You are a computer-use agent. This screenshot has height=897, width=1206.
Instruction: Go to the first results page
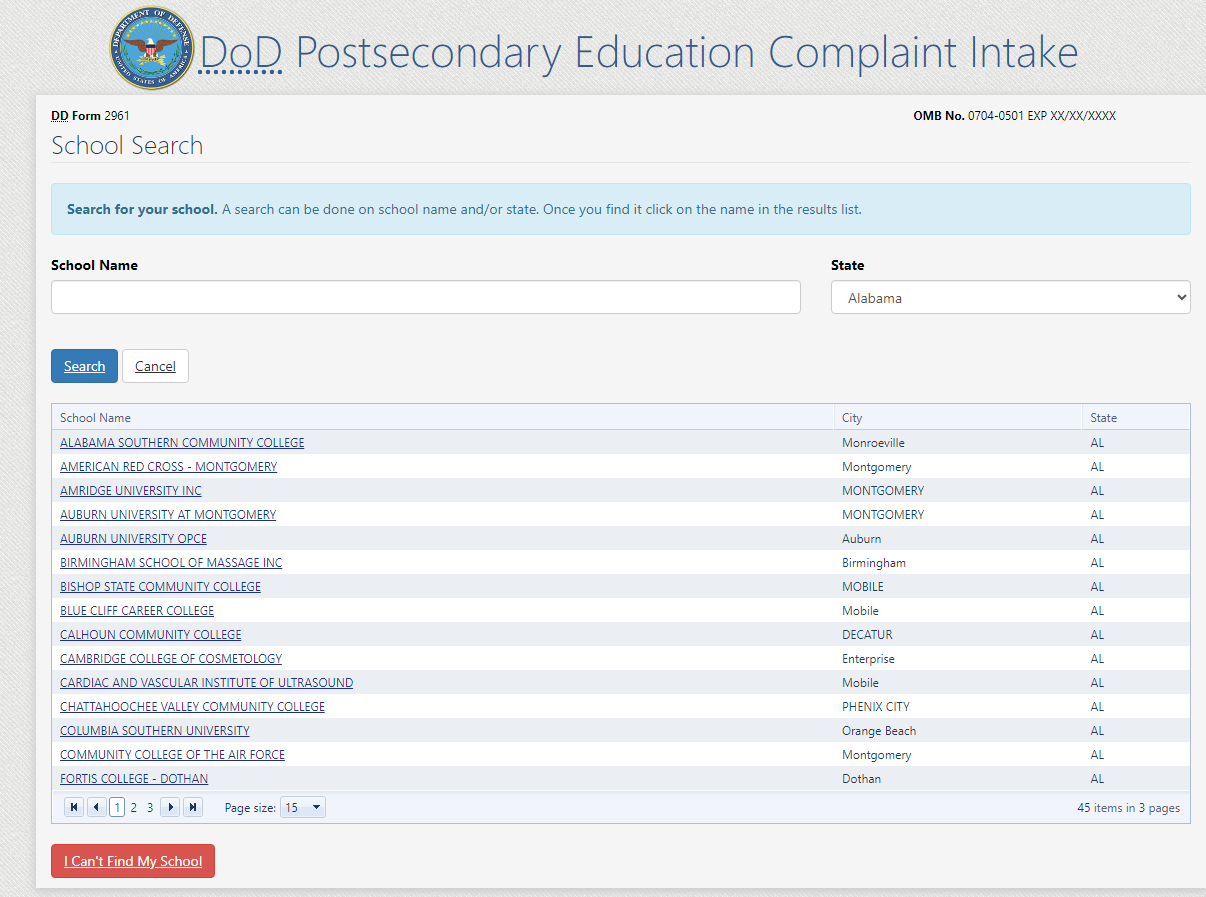tap(74, 807)
